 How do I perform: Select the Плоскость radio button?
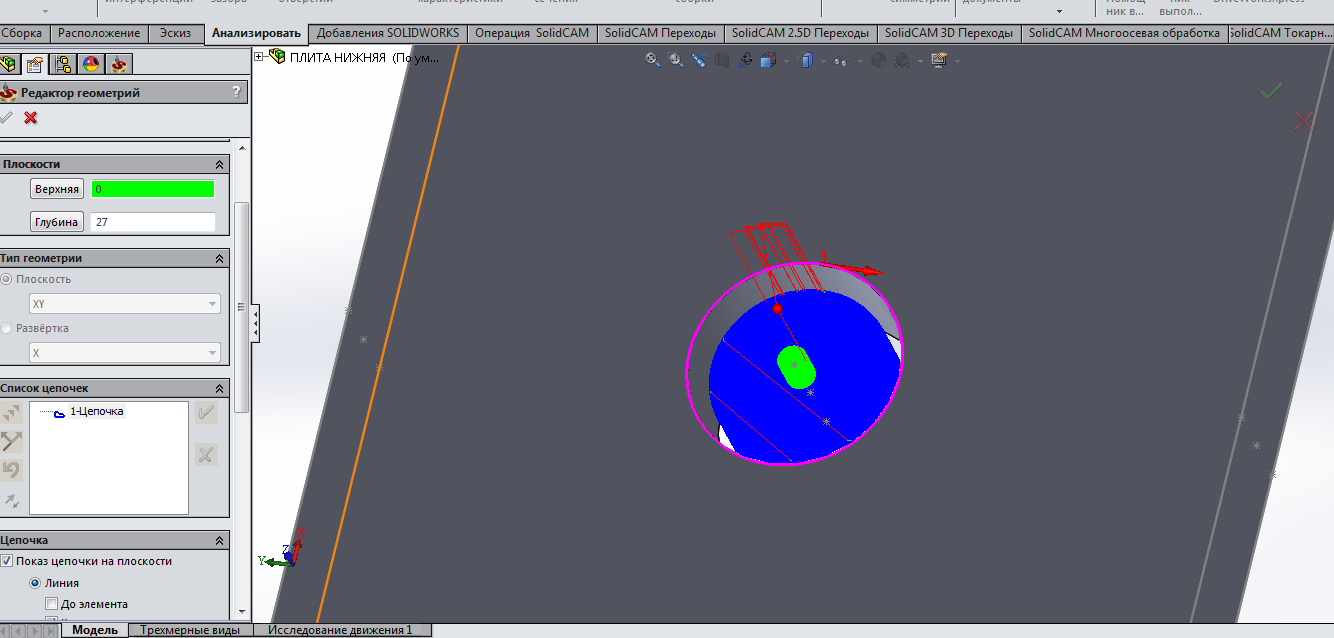[x=7, y=279]
